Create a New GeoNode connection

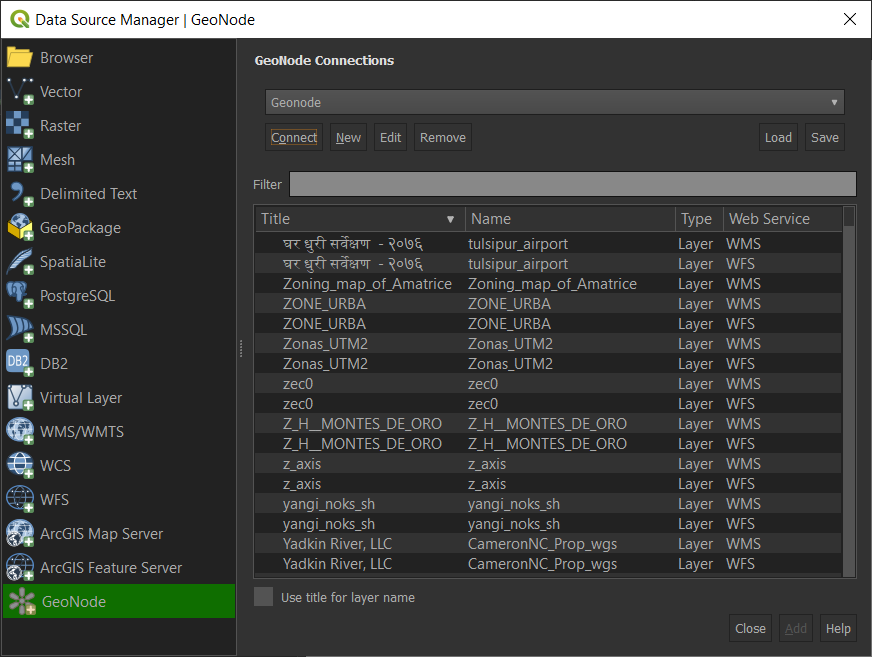click(347, 136)
